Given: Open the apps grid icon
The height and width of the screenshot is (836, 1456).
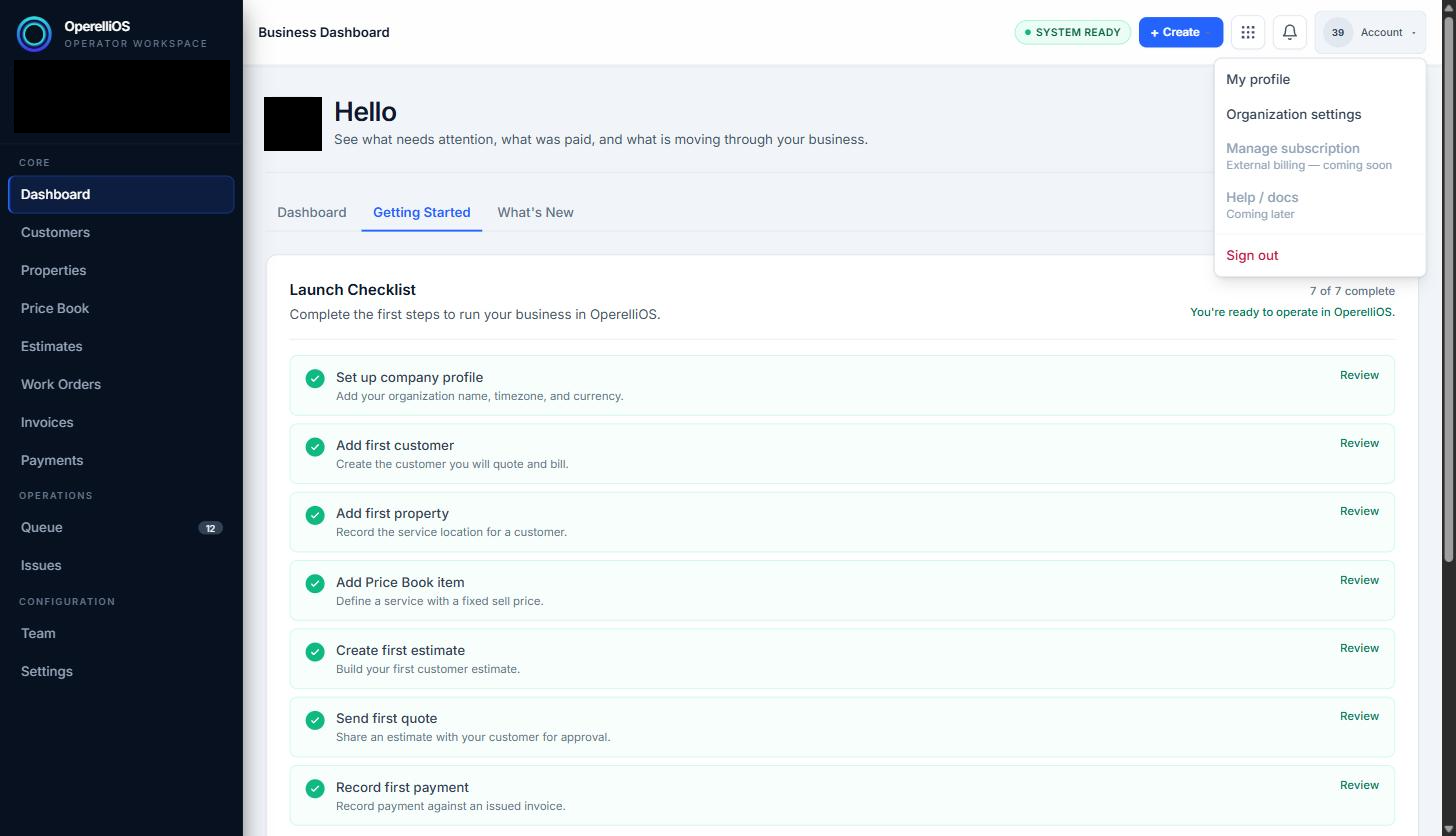Looking at the screenshot, I should click(x=1248, y=32).
